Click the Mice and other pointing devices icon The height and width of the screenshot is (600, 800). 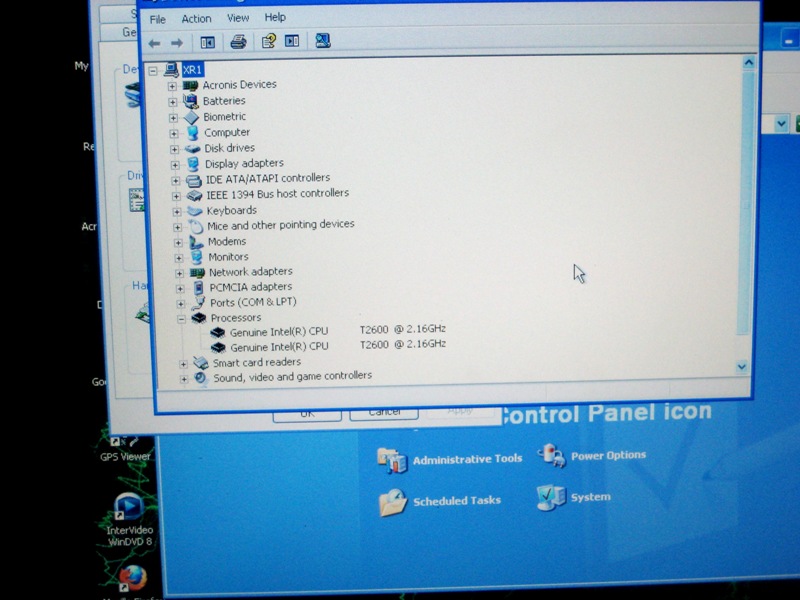(196, 226)
